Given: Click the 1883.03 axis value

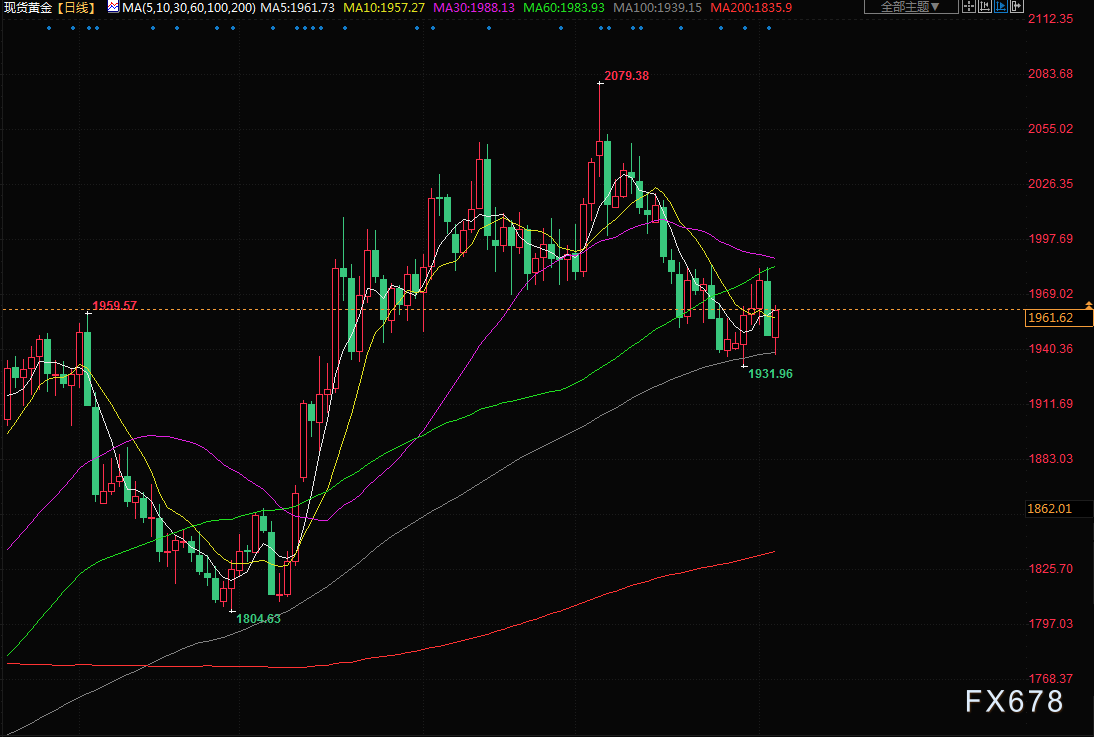Looking at the screenshot, I should 1051,459.
